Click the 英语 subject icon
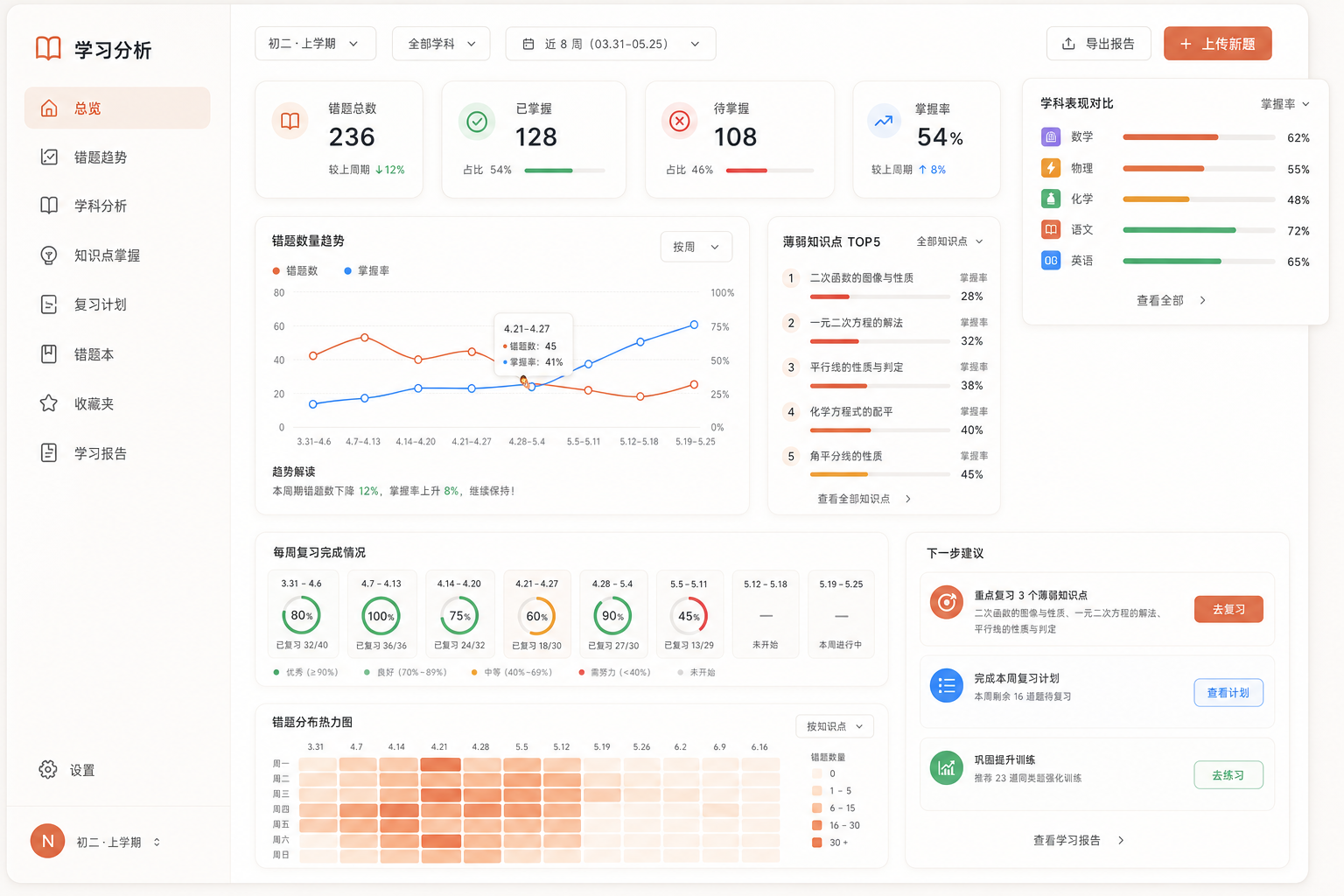Screen dimensions: 1344x896 pos(1051,261)
